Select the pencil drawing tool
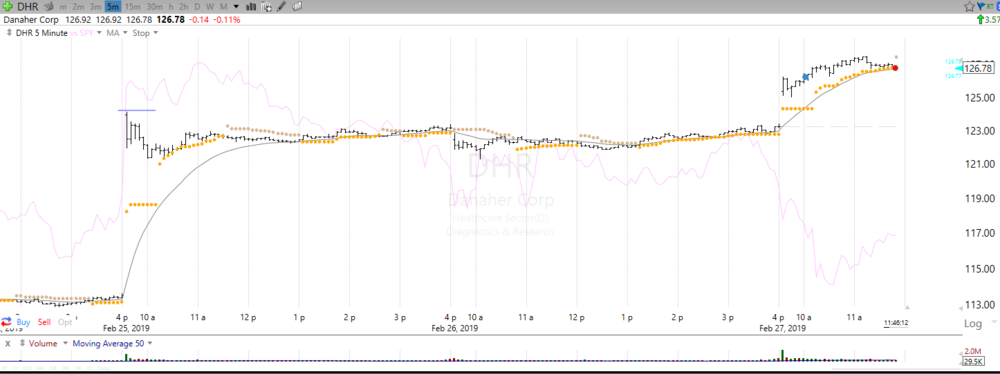Screen dimensions: 1000x374 coord(281,7)
